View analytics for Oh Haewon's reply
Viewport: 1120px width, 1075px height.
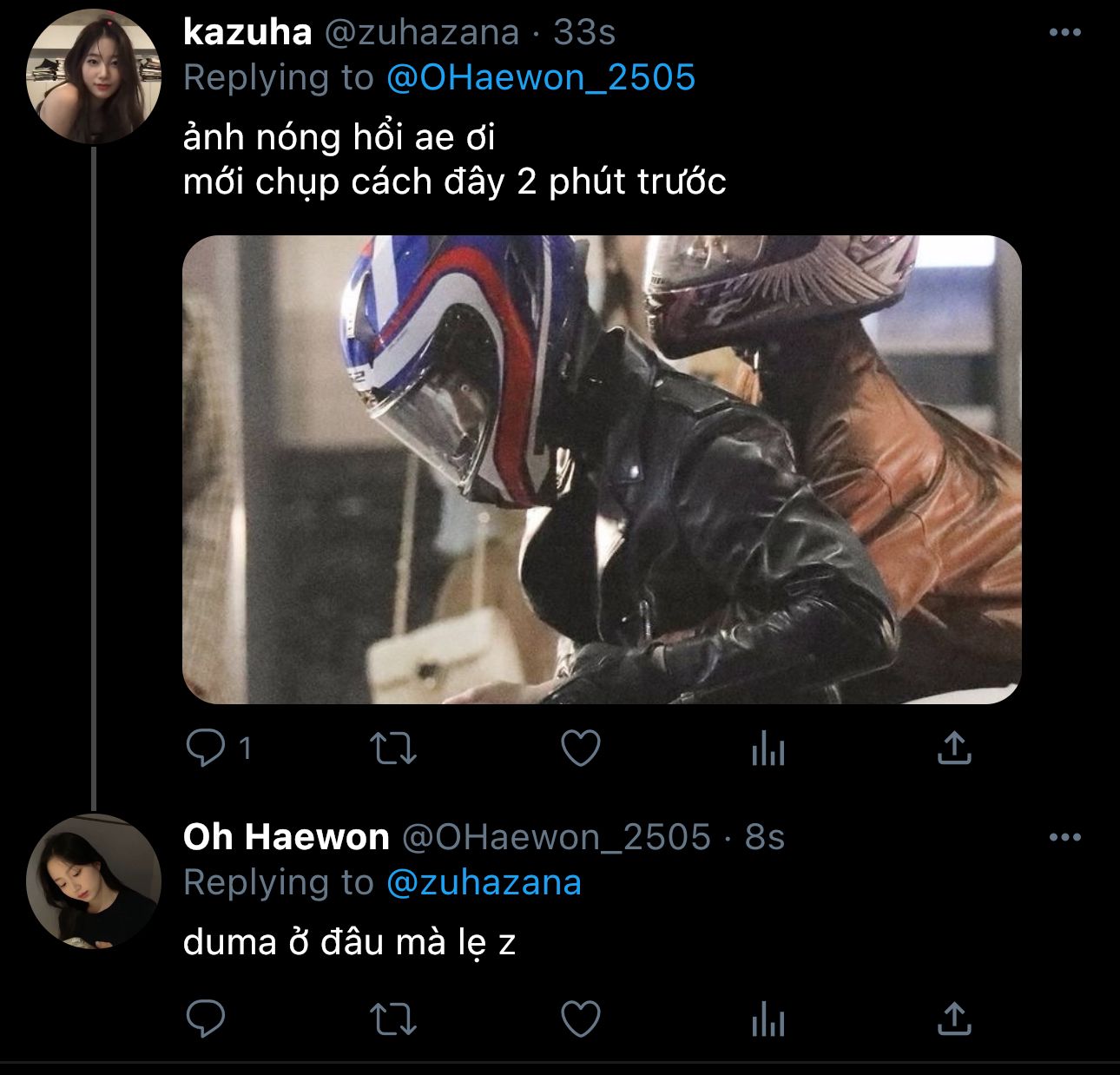768,1019
